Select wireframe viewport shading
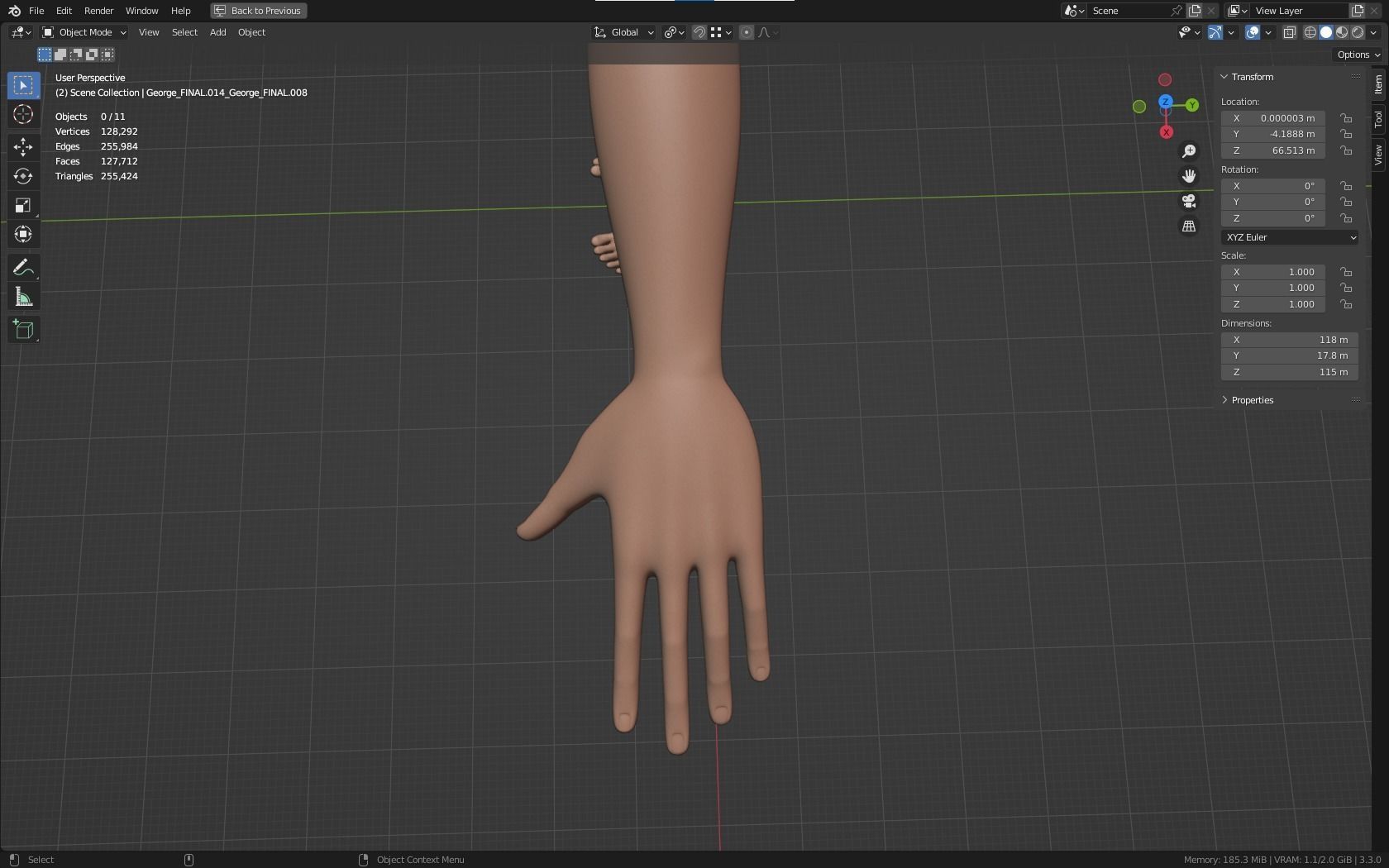This screenshot has width=1389, height=868. click(x=1310, y=32)
